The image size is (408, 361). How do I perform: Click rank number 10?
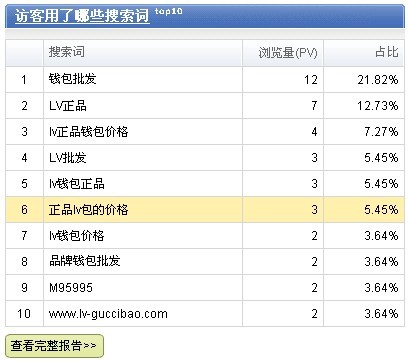coord(24,314)
